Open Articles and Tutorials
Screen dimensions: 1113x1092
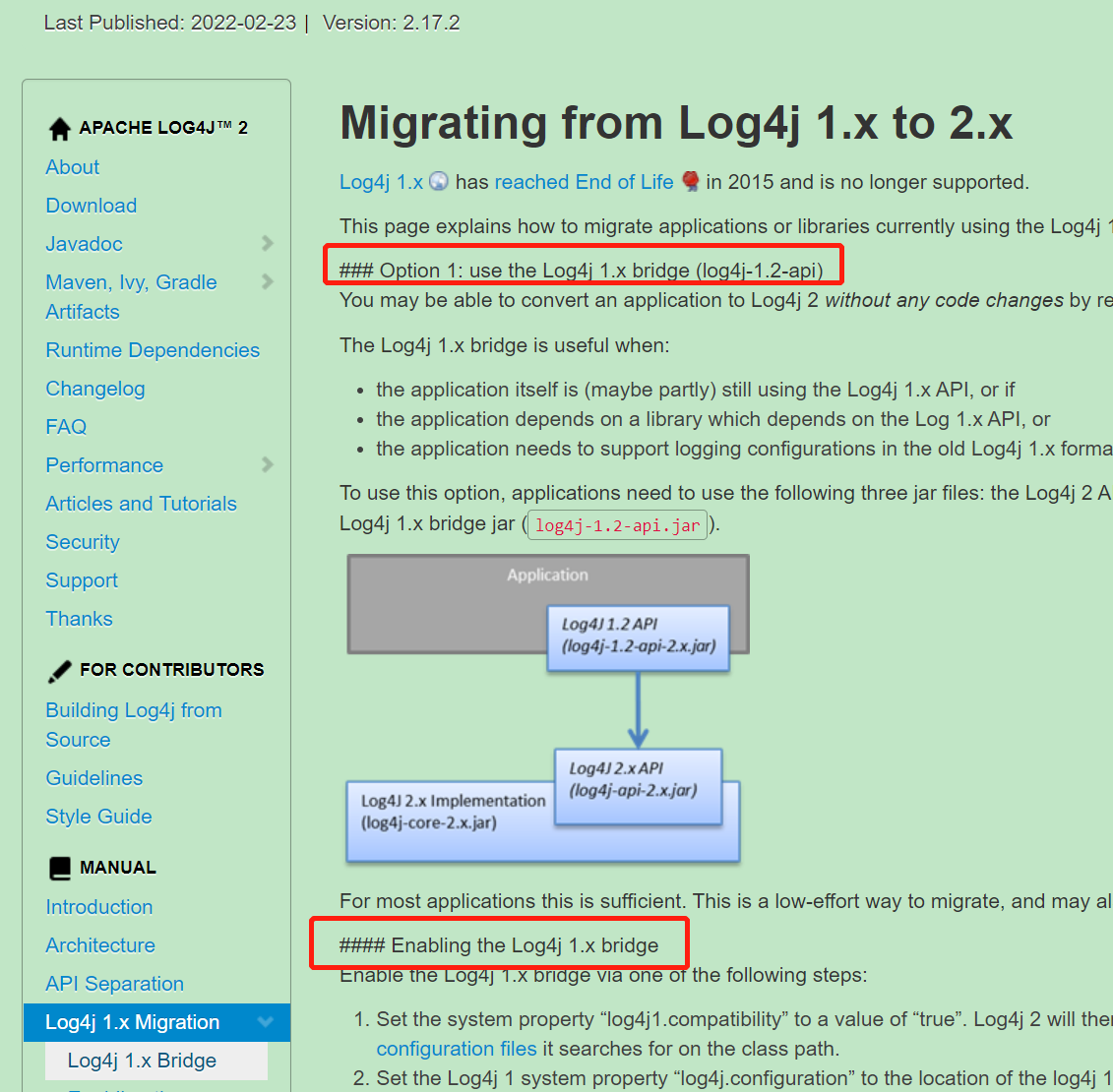141,503
